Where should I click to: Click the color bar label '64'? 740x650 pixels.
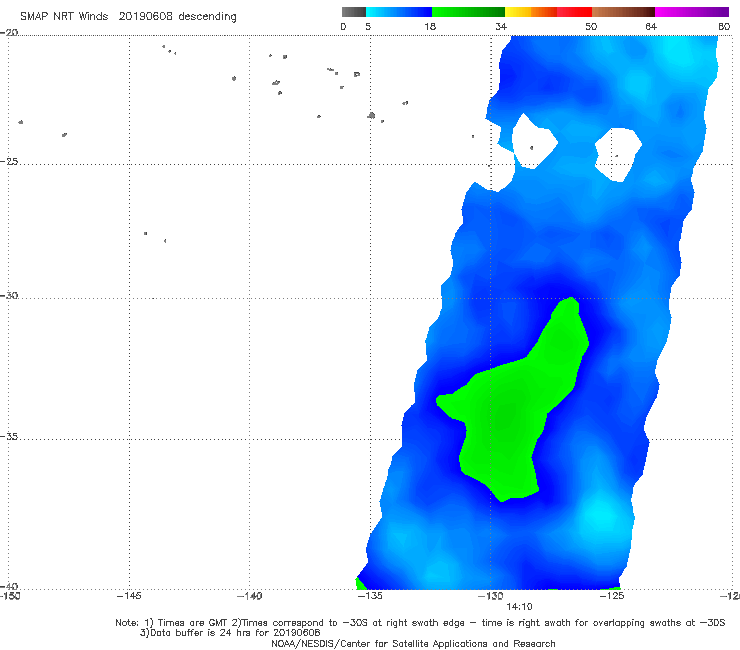tap(651, 26)
